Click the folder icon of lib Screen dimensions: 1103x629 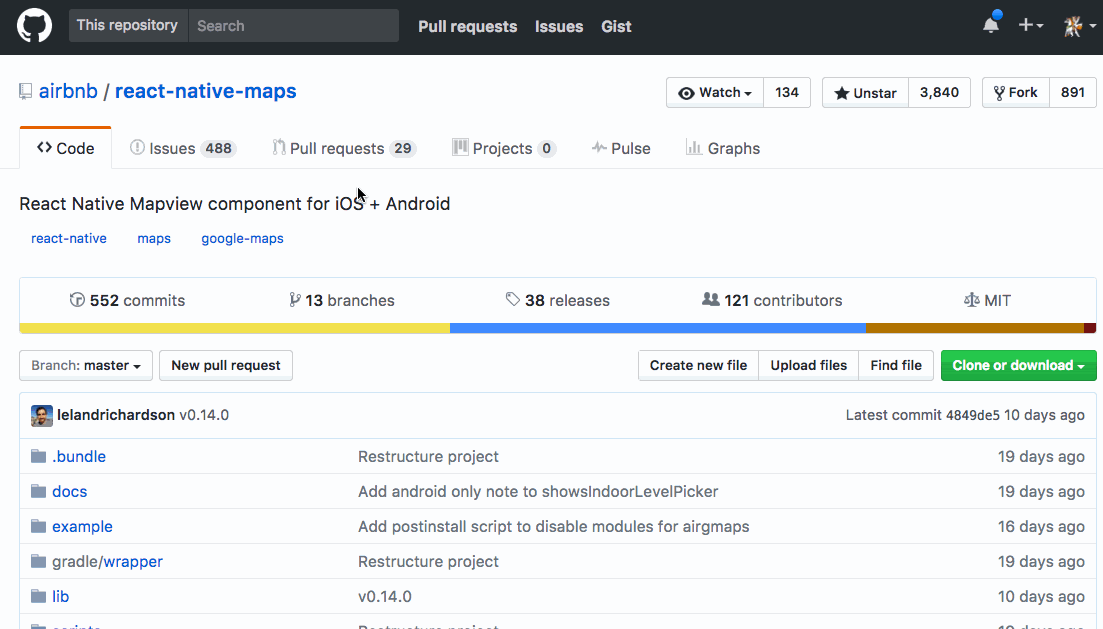39,596
